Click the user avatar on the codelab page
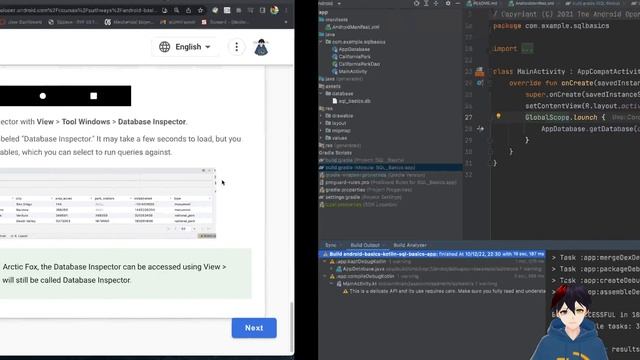640x360 pixels. (261, 47)
